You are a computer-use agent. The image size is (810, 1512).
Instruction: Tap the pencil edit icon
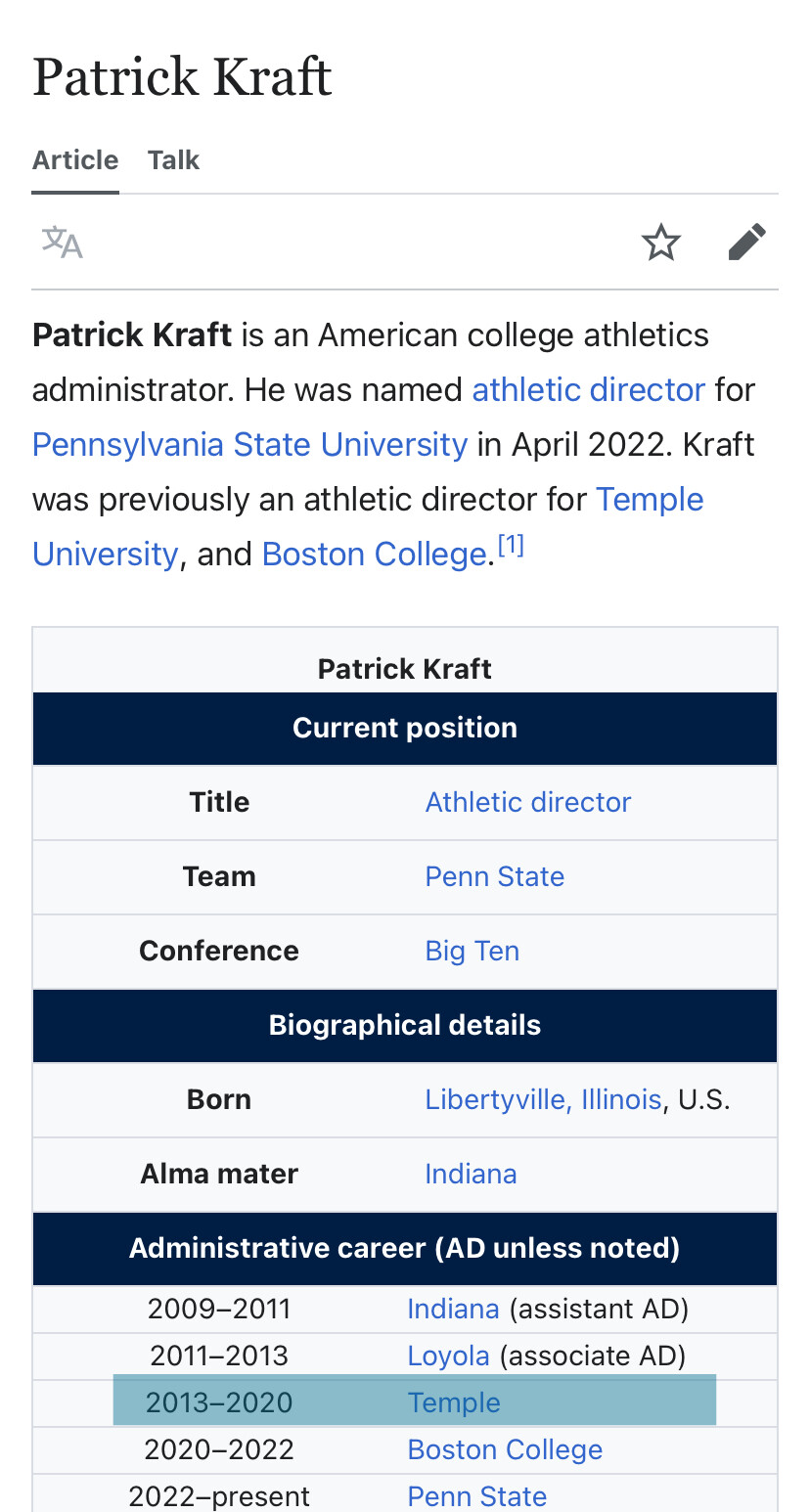pyautogui.click(x=746, y=243)
